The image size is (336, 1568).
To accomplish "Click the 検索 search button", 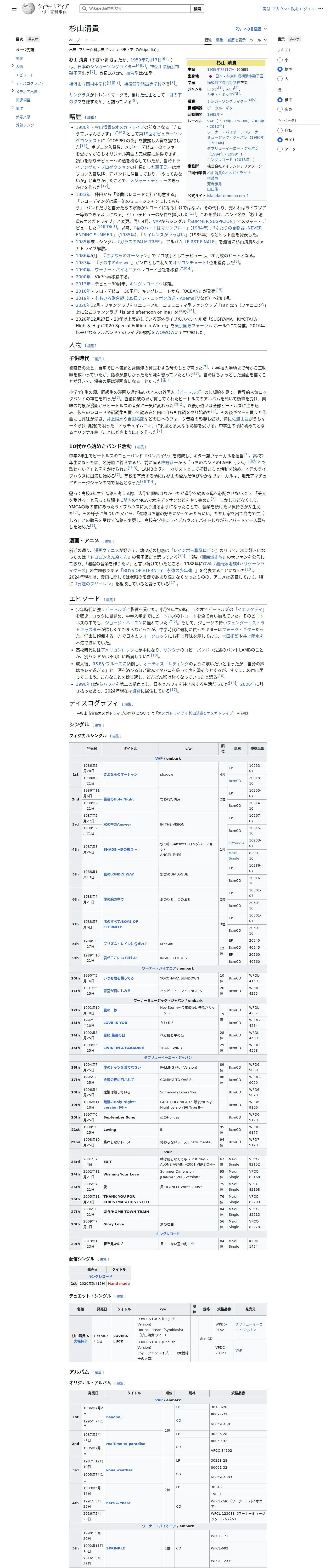I will click(x=197, y=9).
